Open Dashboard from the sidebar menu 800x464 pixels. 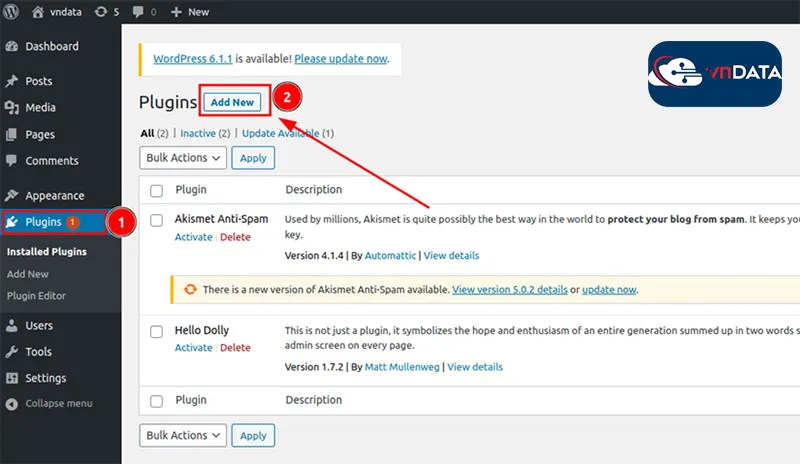[52, 46]
